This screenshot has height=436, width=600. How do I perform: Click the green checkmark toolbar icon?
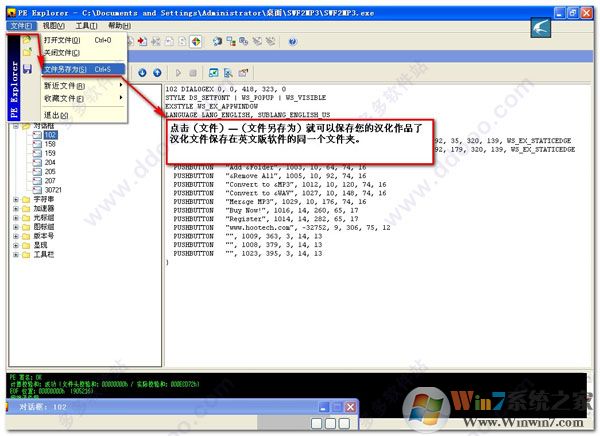pos(213,73)
